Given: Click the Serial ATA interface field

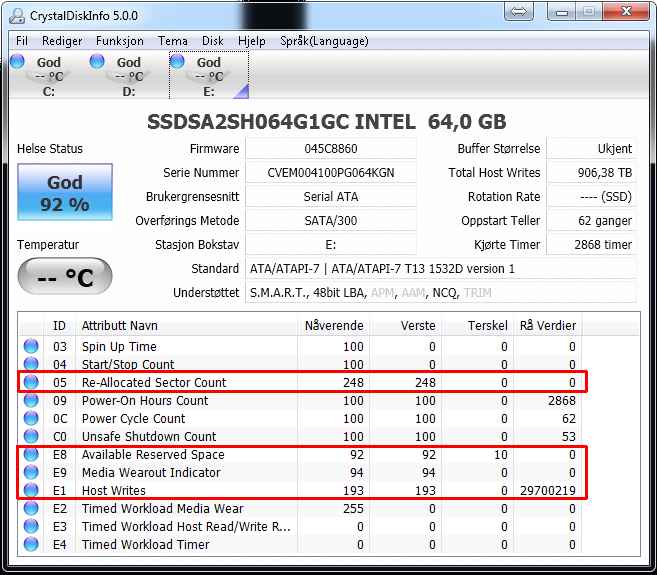Looking at the screenshot, I should point(331,197).
